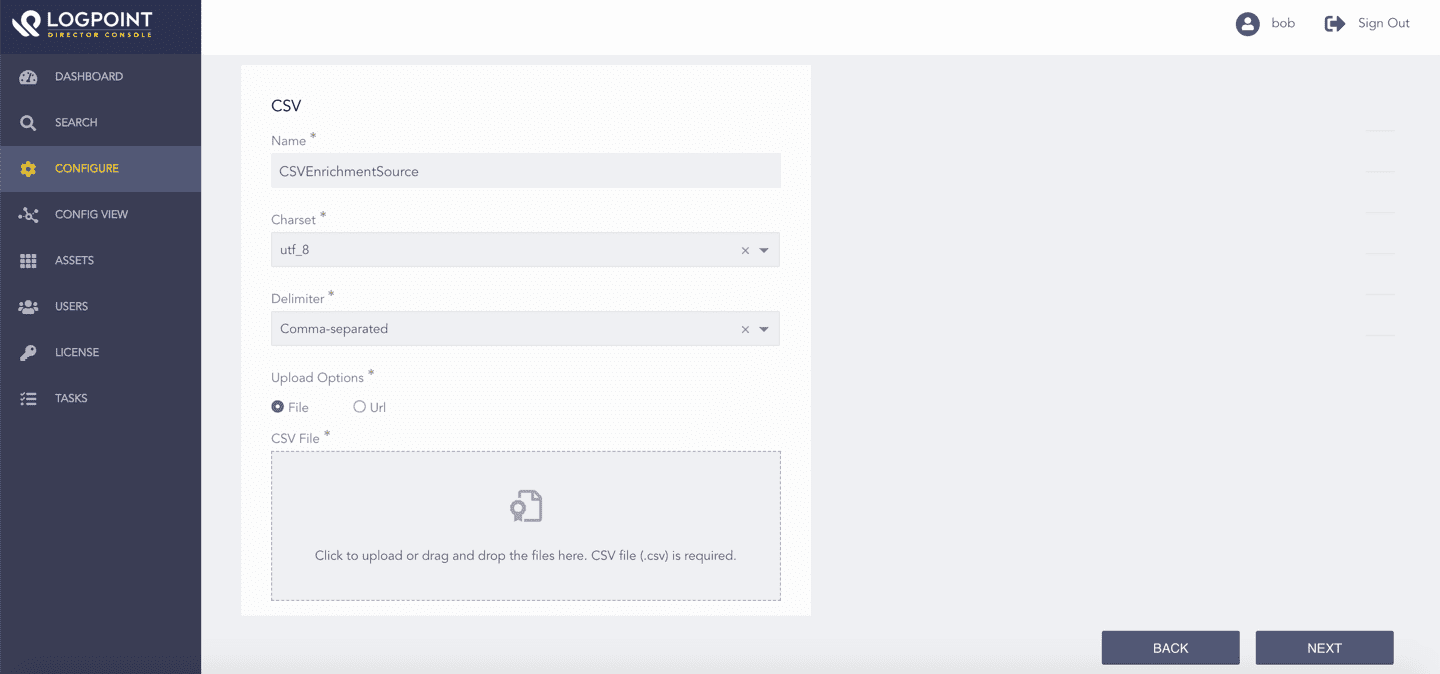The image size is (1440, 674).
Task: Click the Name input field
Action: 525,171
